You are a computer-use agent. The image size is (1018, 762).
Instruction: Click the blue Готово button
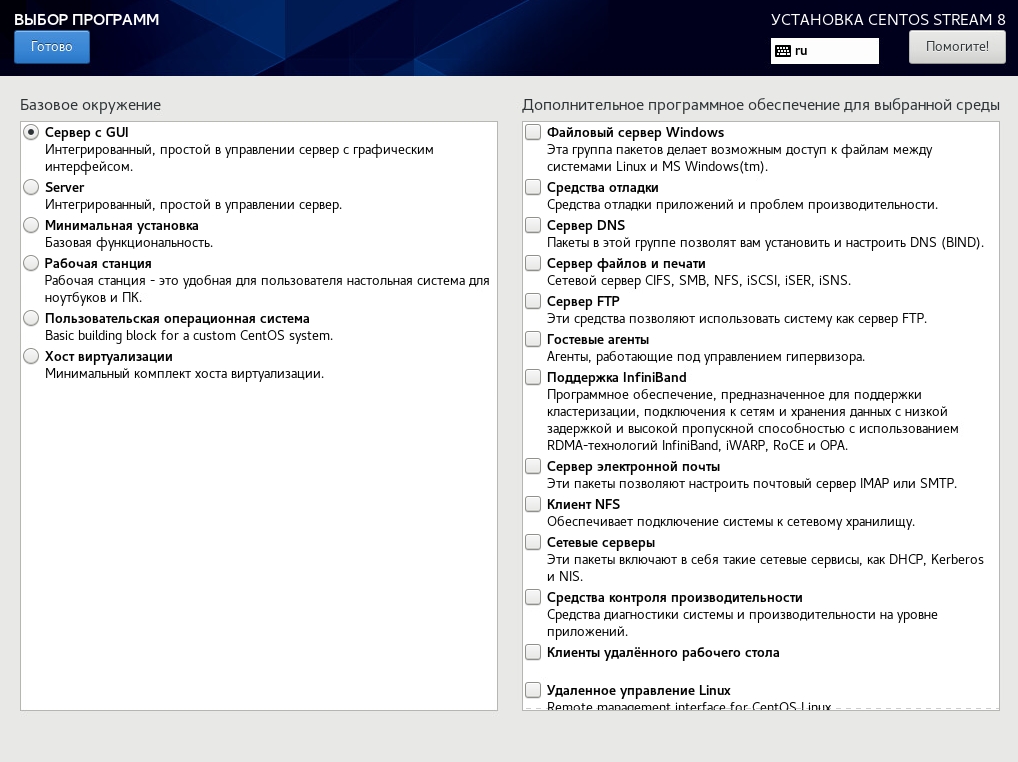tap(52, 47)
